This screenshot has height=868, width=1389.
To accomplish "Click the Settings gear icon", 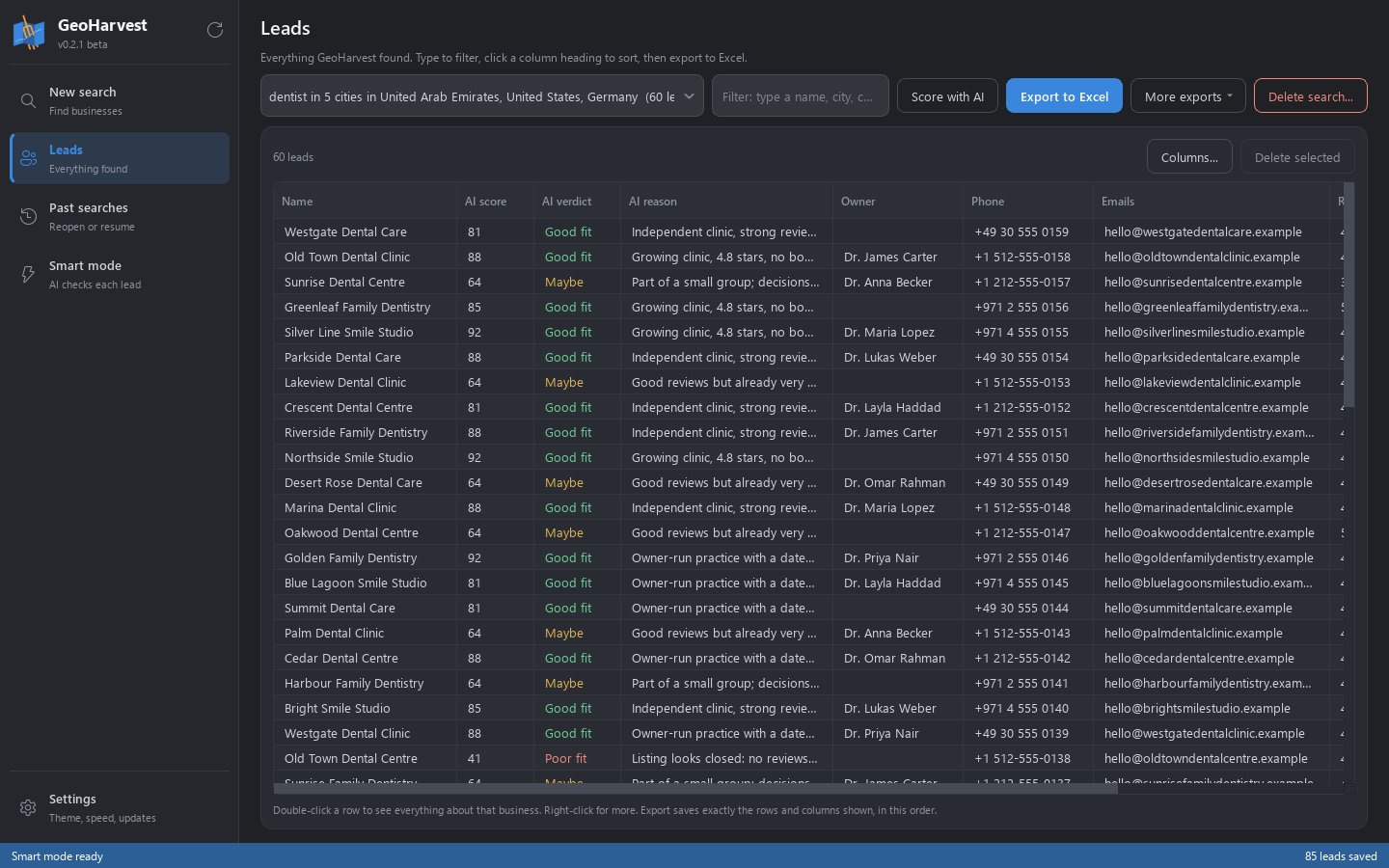I will pyautogui.click(x=29, y=808).
